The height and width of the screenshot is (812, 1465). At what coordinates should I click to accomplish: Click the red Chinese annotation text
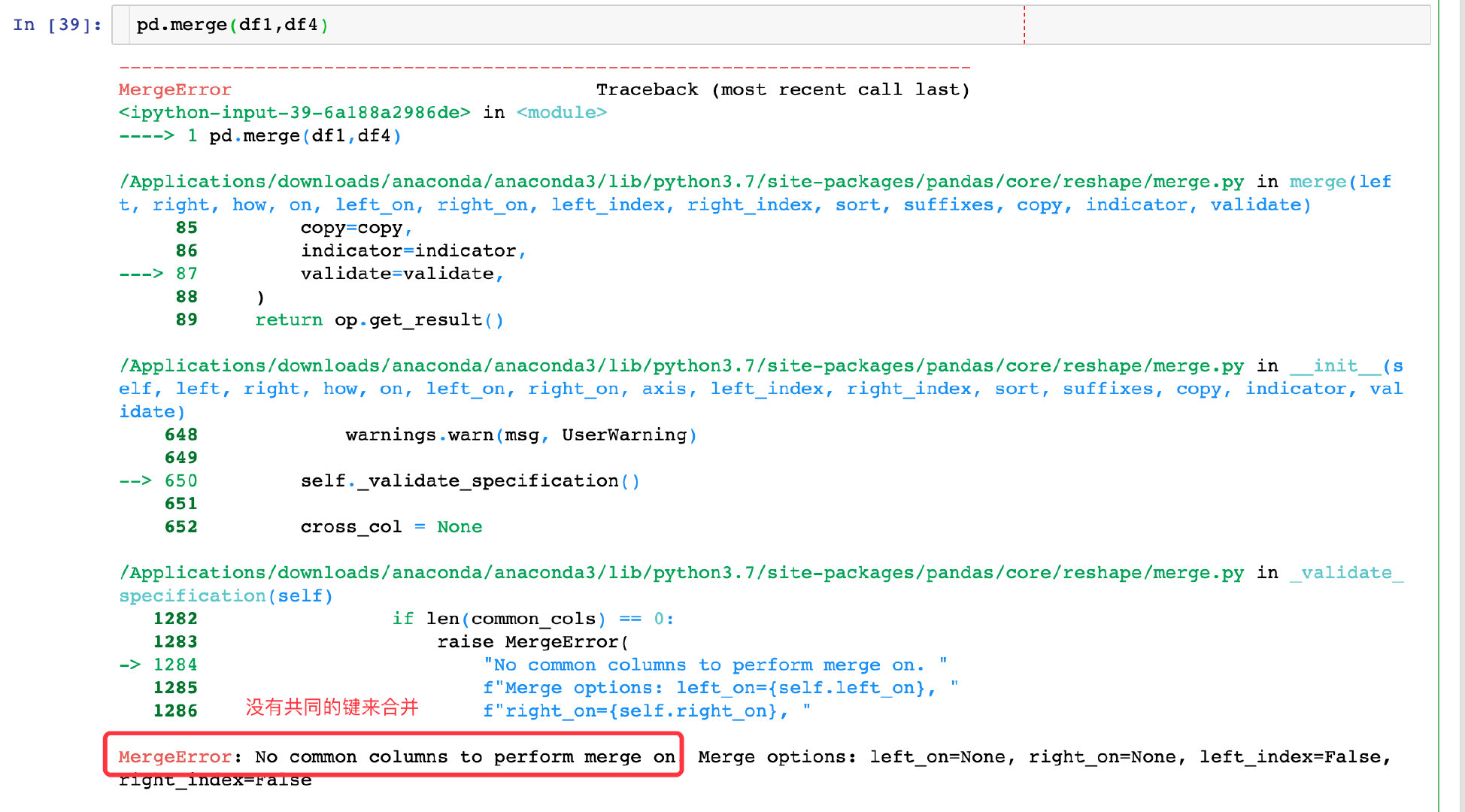(x=332, y=707)
